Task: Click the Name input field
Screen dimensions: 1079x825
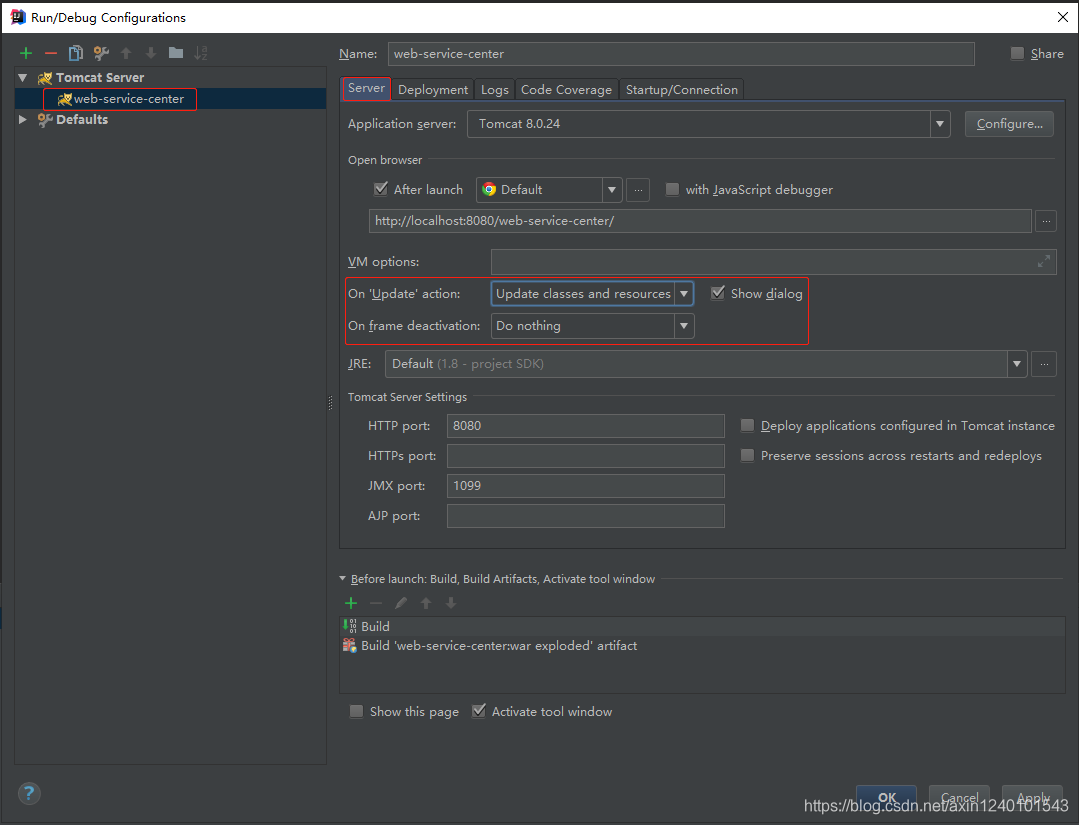Action: (x=681, y=54)
